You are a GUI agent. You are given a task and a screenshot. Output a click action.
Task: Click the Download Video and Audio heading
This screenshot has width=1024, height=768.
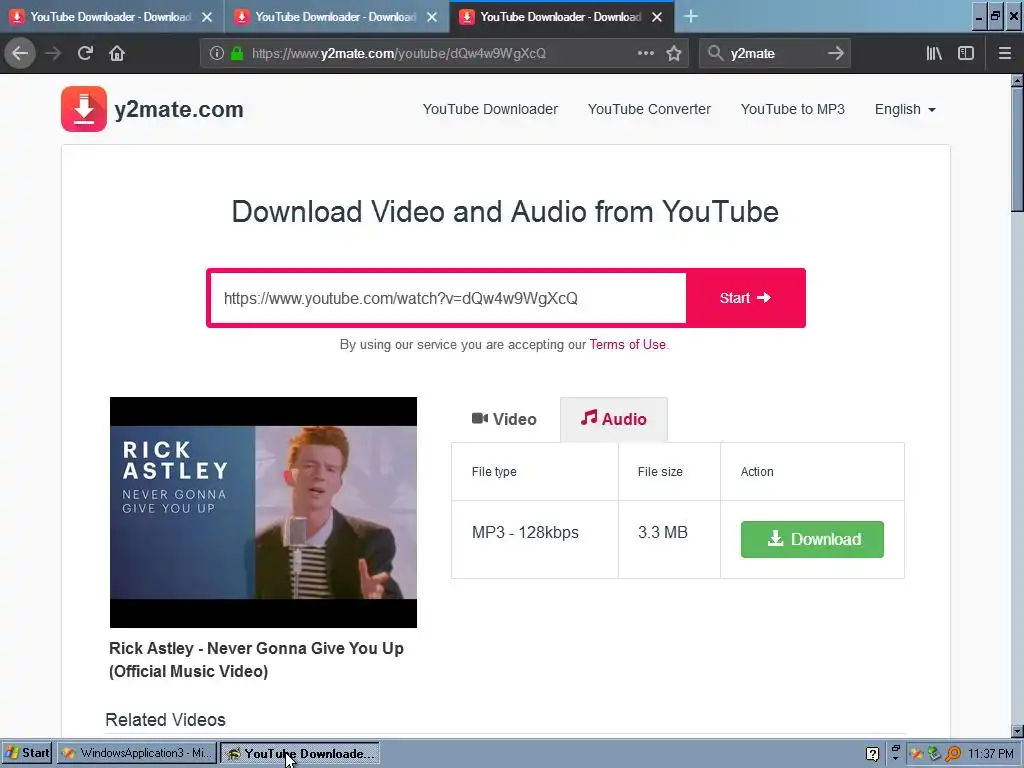click(x=505, y=212)
